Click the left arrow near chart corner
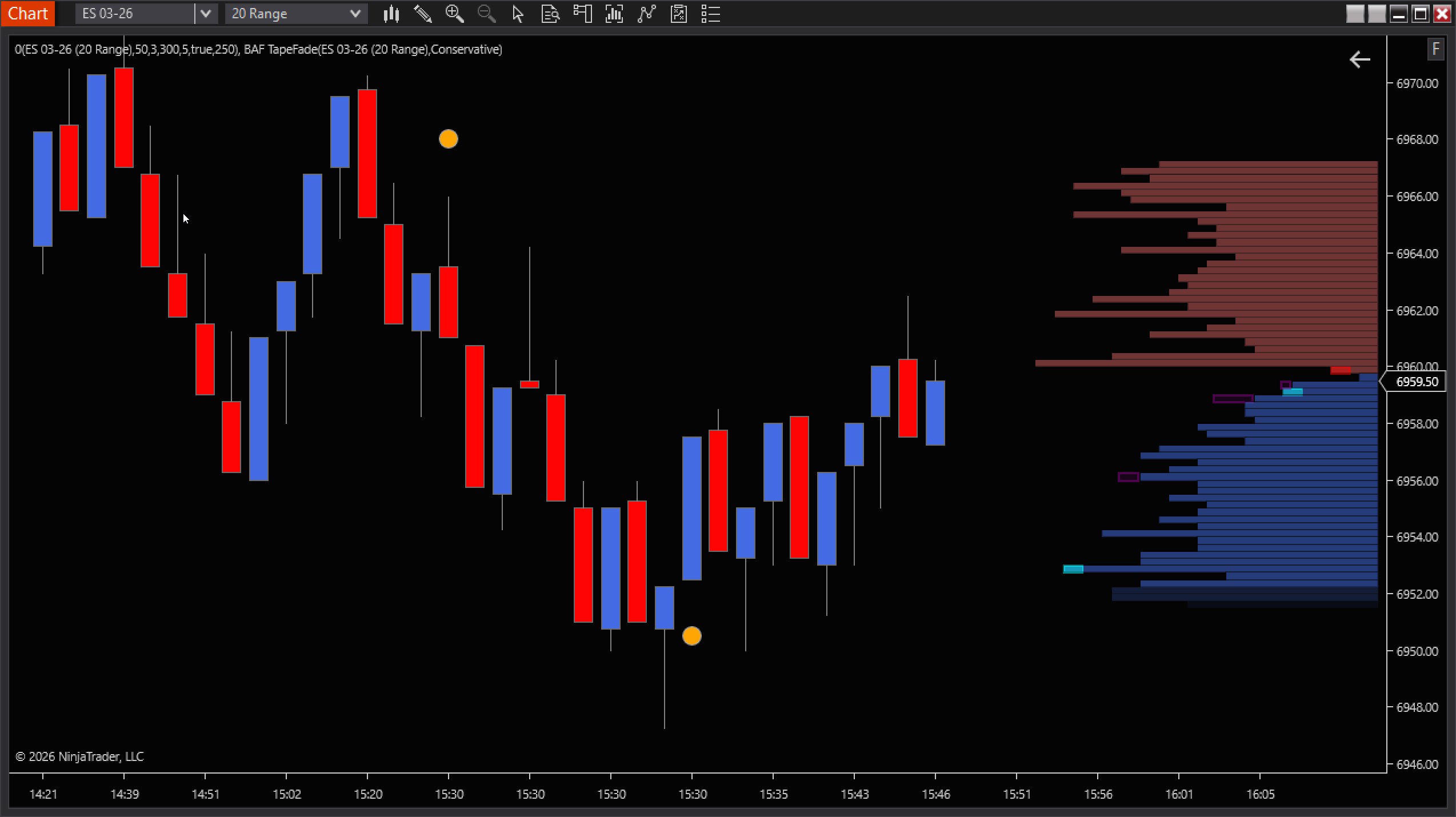The height and width of the screenshot is (817, 1456). coord(1360,59)
